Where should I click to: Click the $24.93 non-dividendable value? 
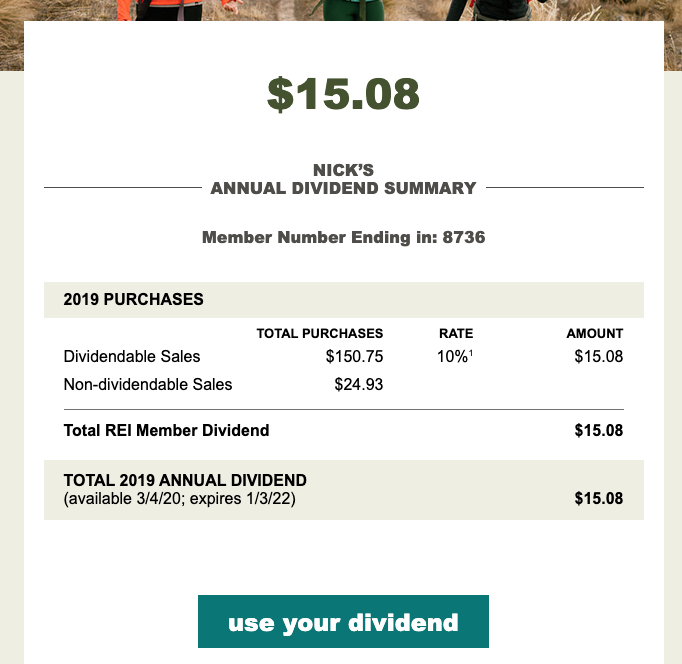click(358, 384)
